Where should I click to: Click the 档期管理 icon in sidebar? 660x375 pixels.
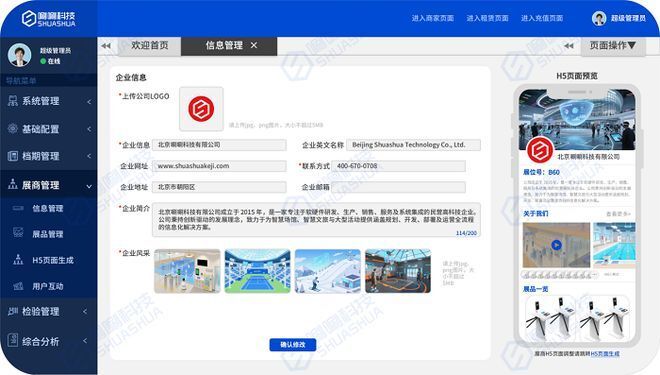[x=13, y=156]
